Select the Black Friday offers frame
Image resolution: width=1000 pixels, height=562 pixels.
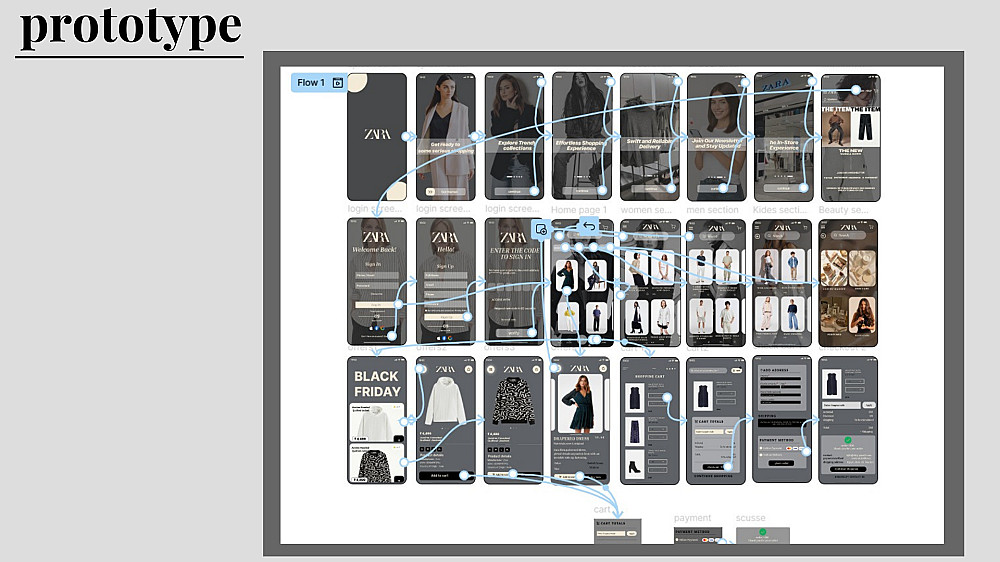(x=377, y=420)
